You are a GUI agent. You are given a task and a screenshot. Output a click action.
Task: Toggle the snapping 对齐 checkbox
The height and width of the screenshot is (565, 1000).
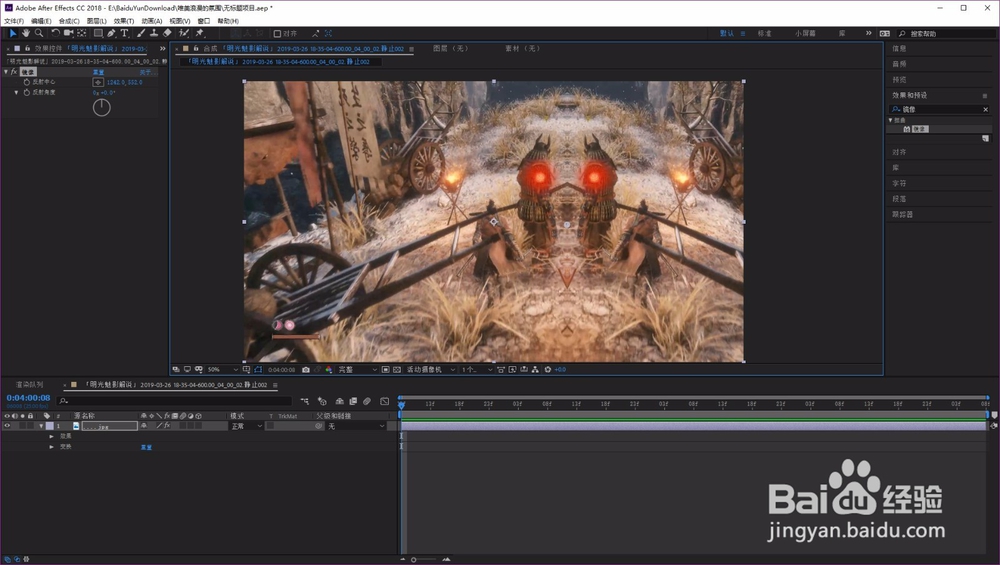point(277,33)
